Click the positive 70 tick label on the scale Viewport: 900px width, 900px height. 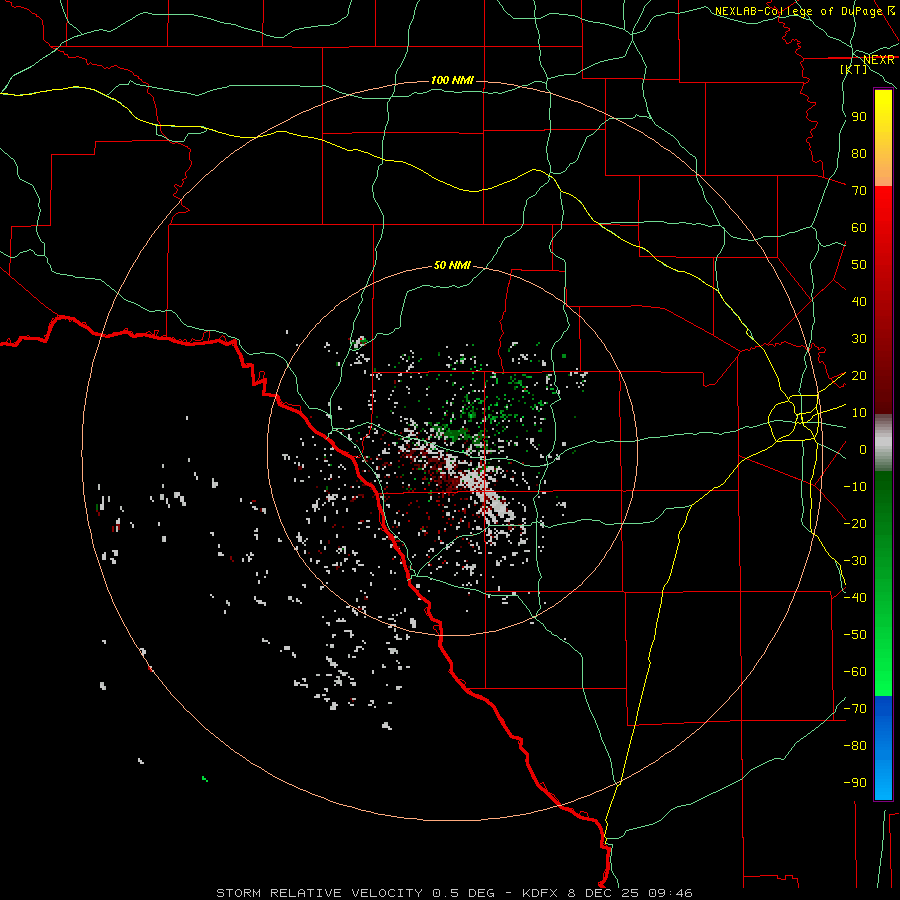pos(859,191)
